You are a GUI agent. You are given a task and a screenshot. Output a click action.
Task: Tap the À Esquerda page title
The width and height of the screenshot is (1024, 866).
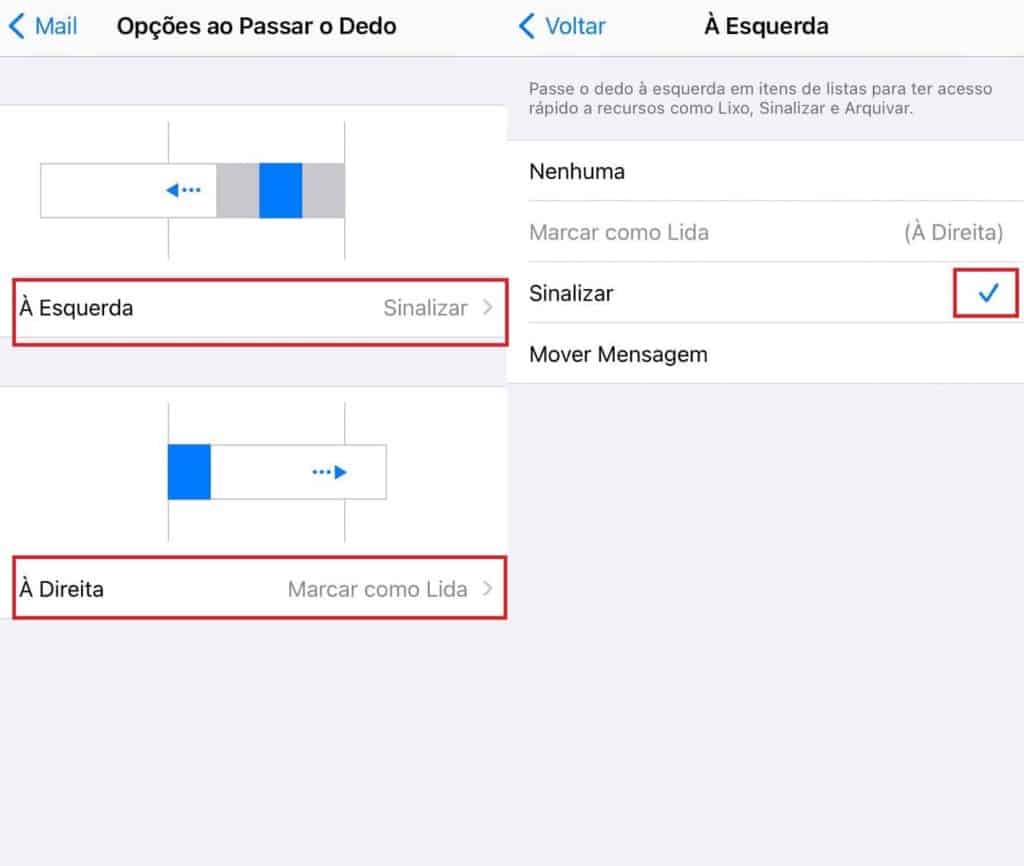pyautogui.click(x=766, y=26)
